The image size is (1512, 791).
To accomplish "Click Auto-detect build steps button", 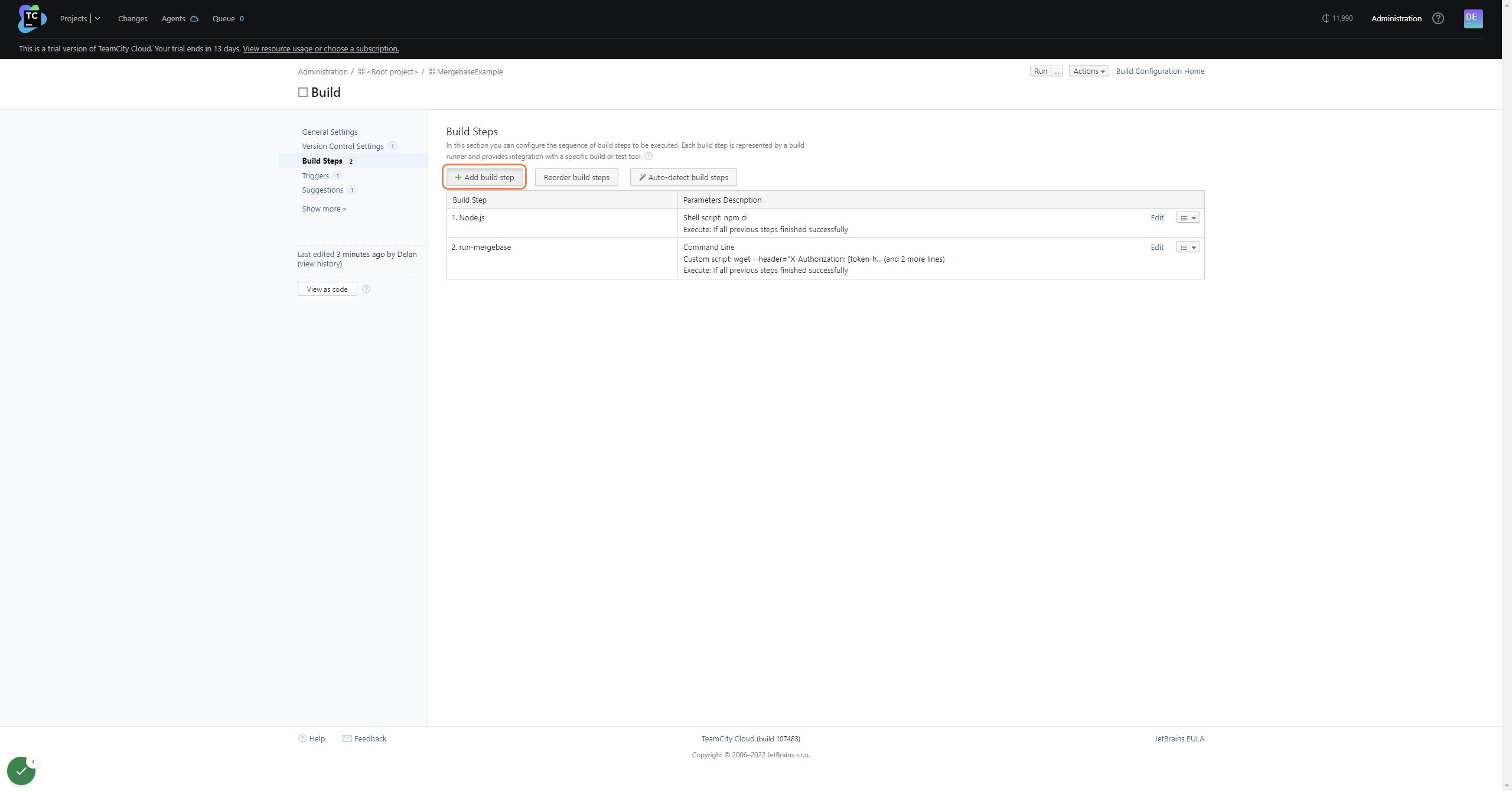I will coord(683,177).
